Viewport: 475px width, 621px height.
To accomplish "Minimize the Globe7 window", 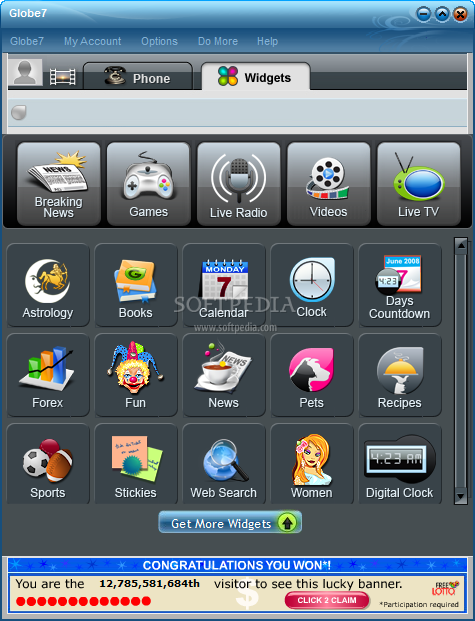I will tap(423, 15).
